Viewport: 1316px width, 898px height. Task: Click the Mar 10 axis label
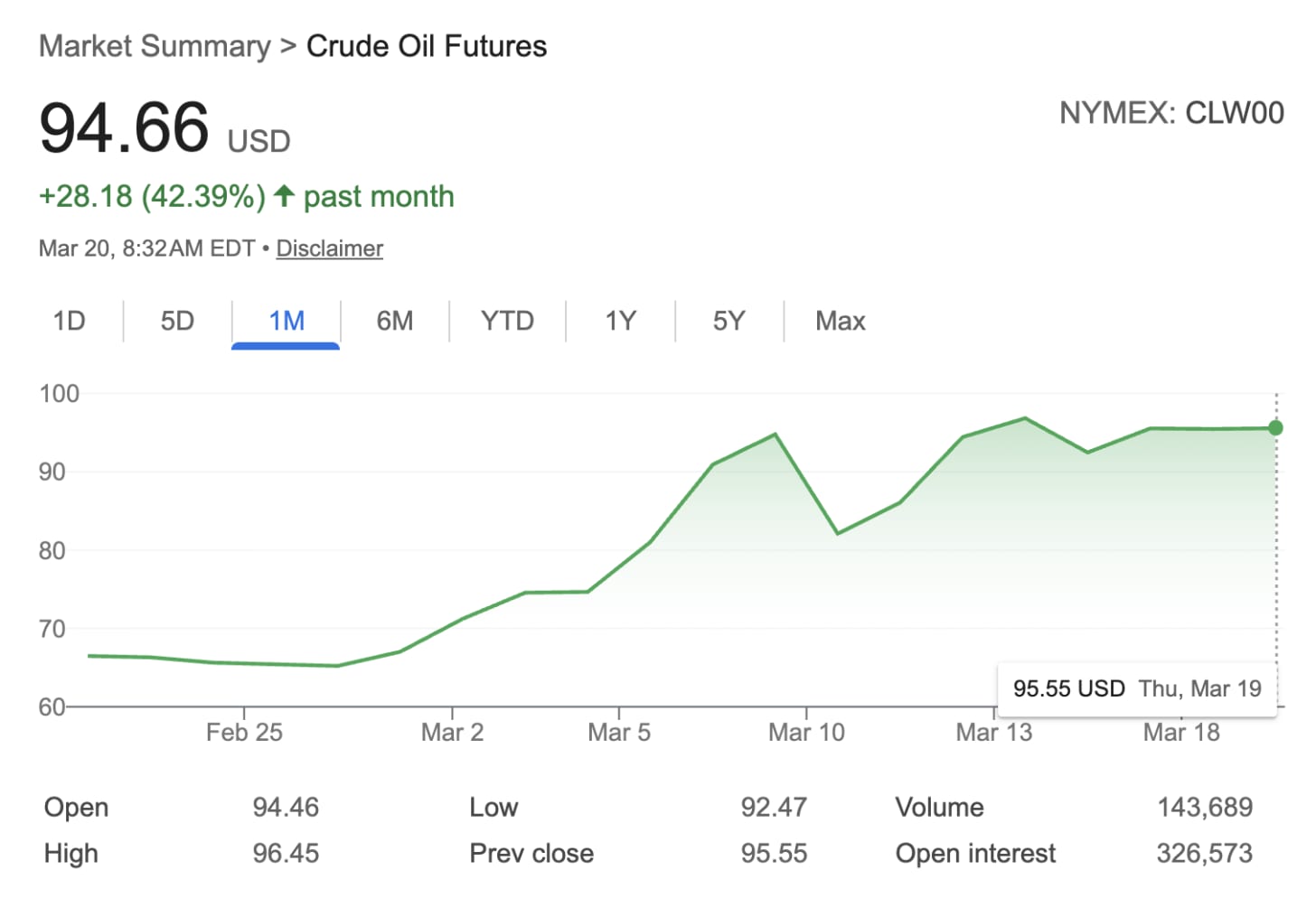point(806,732)
